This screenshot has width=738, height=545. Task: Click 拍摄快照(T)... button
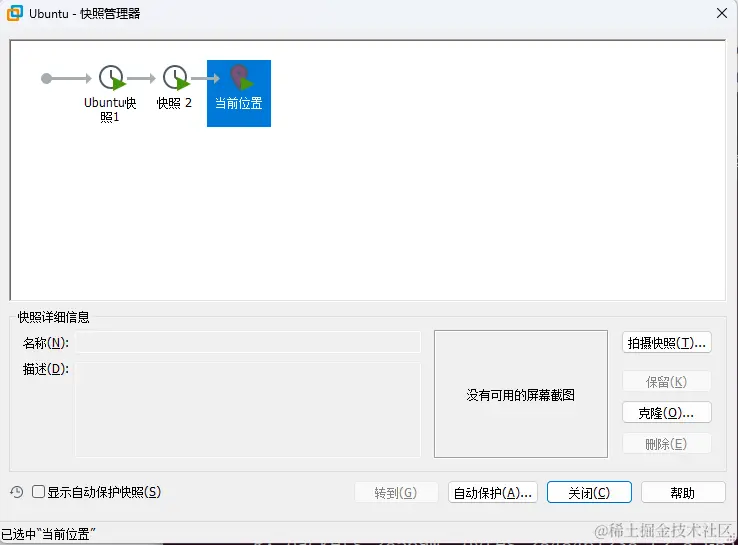(x=666, y=343)
